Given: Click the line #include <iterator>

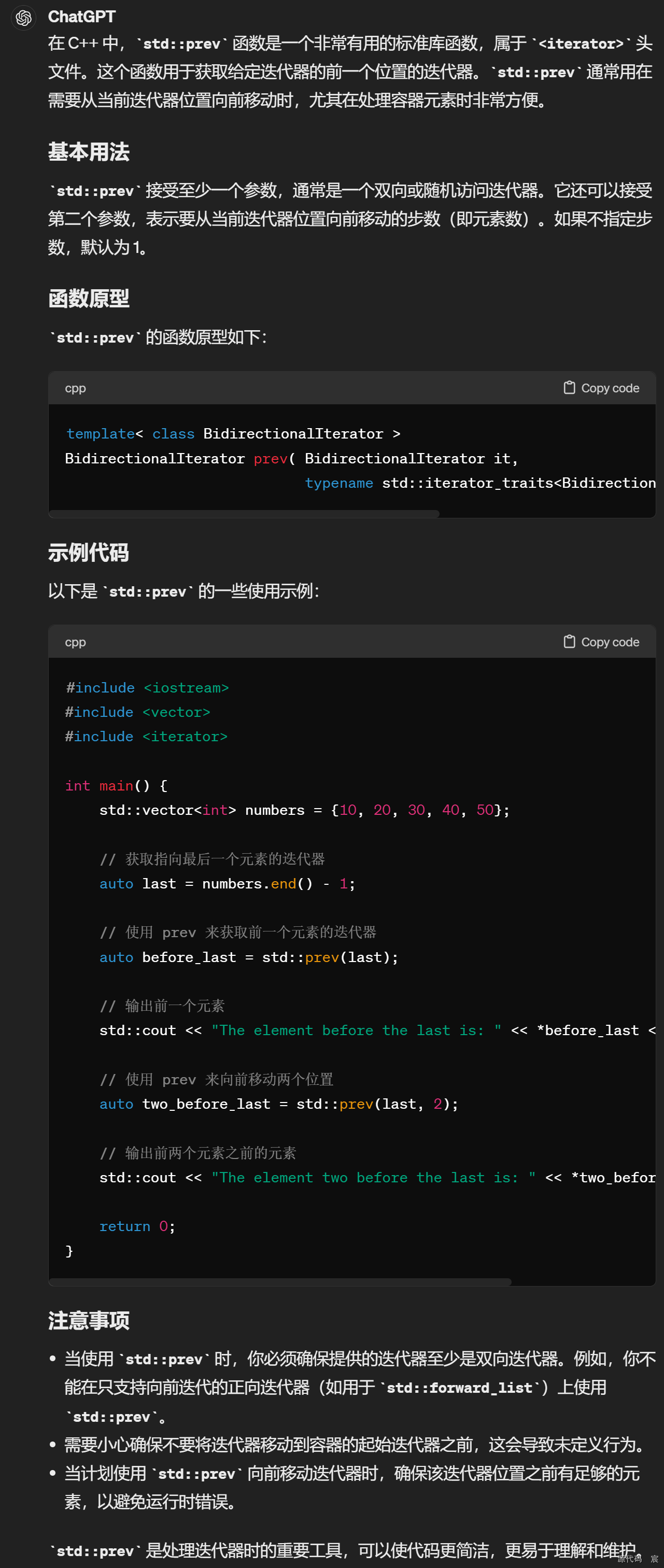Looking at the screenshot, I should (x=146, y=737).
